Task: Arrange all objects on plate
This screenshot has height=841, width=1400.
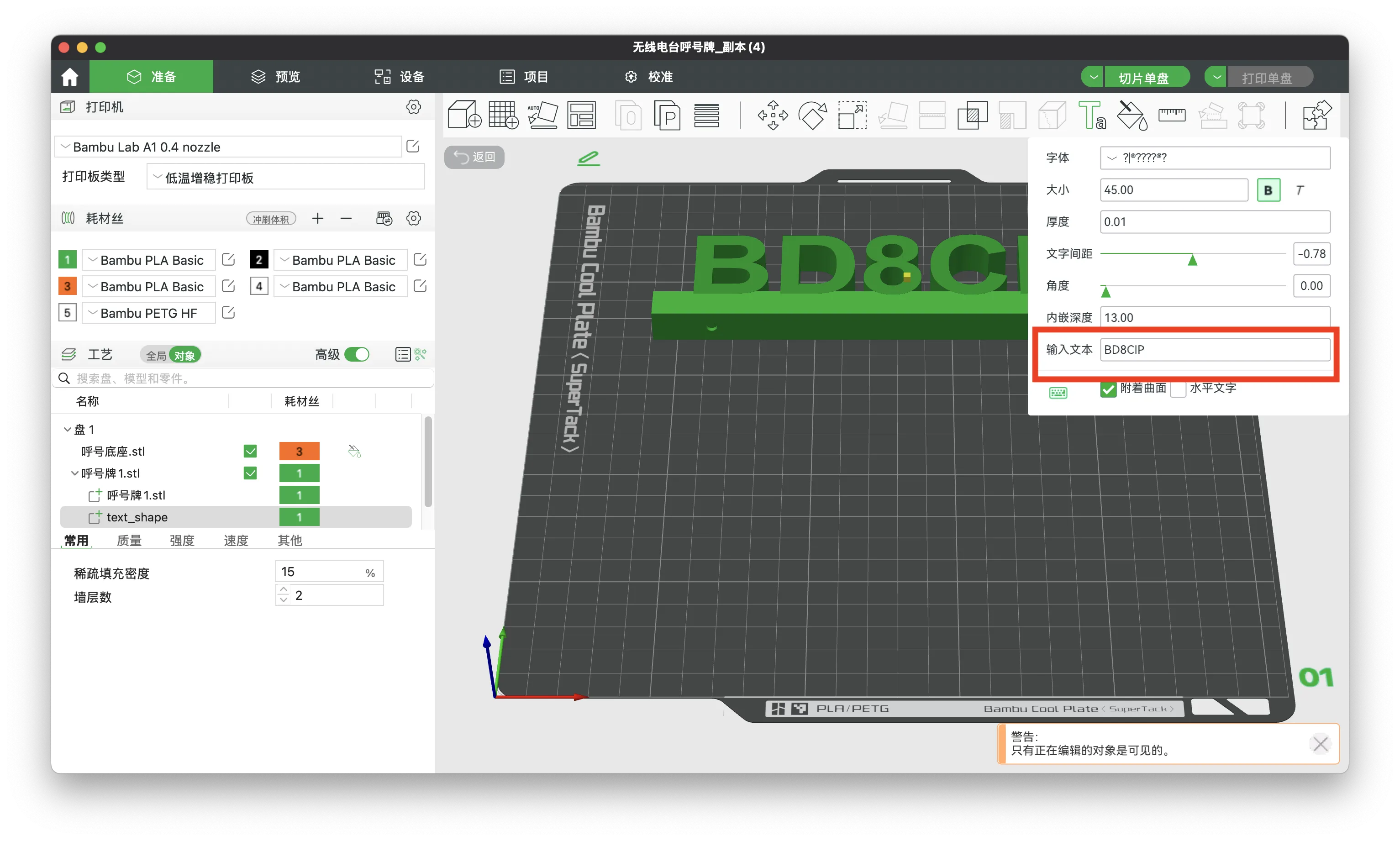Action: click(582, 115)
